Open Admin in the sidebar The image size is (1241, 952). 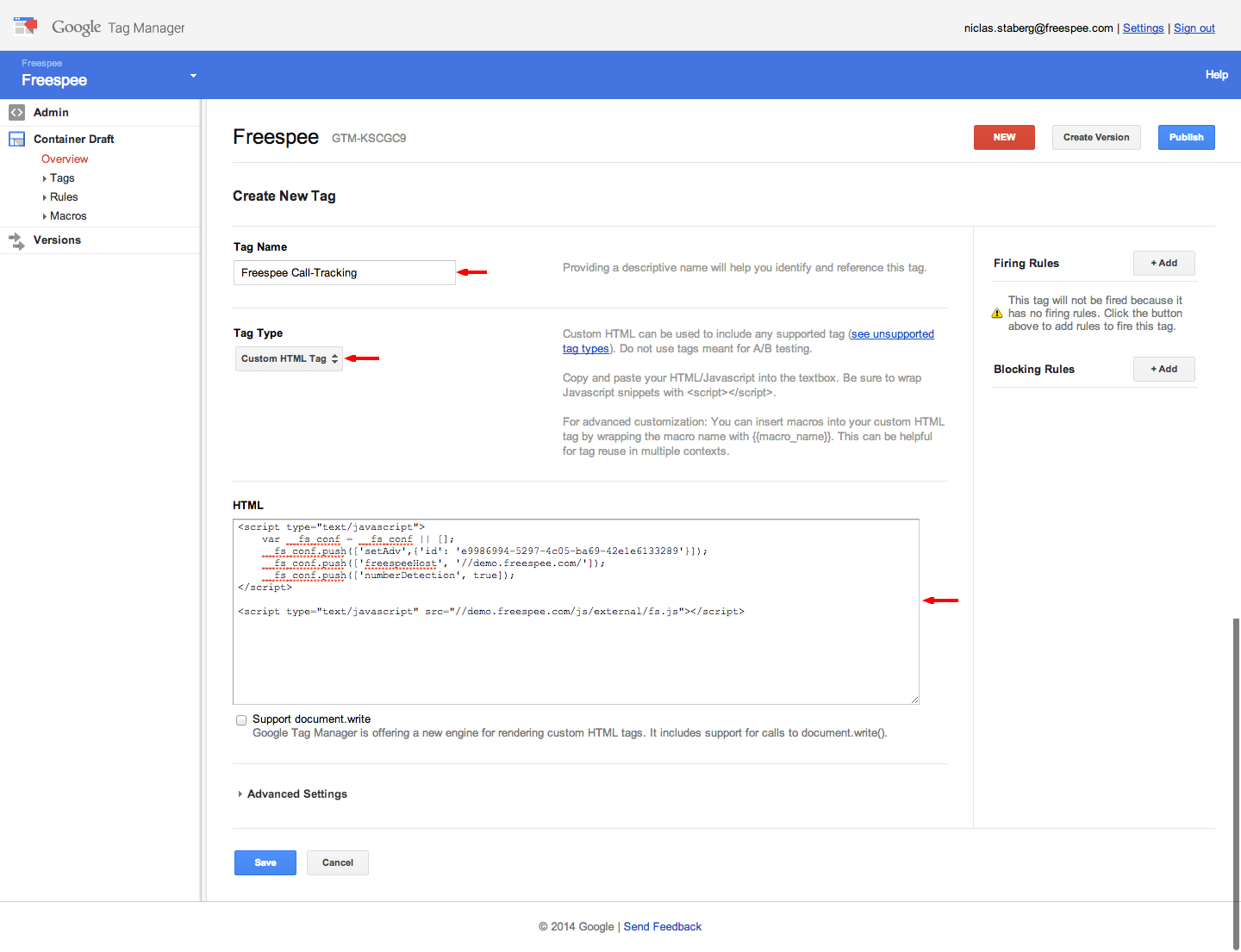[51, 112]
